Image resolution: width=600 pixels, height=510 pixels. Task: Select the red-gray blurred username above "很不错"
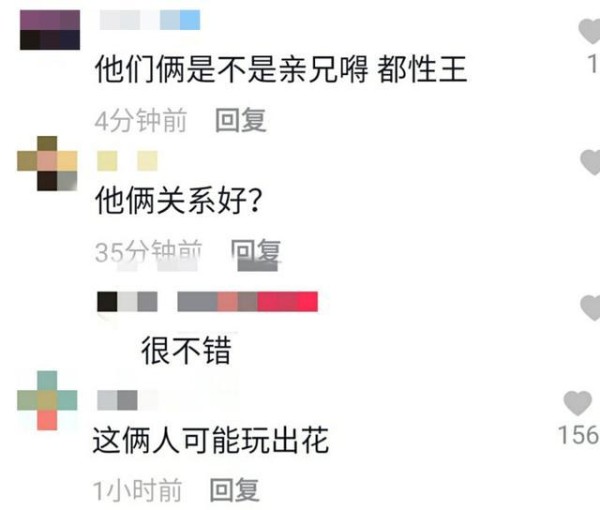(207, 301)
